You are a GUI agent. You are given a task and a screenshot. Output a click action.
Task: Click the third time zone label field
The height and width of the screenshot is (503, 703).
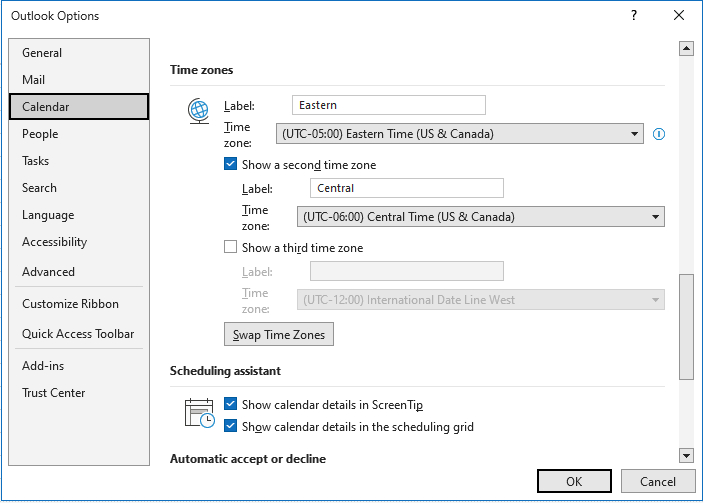coord(407,271)
